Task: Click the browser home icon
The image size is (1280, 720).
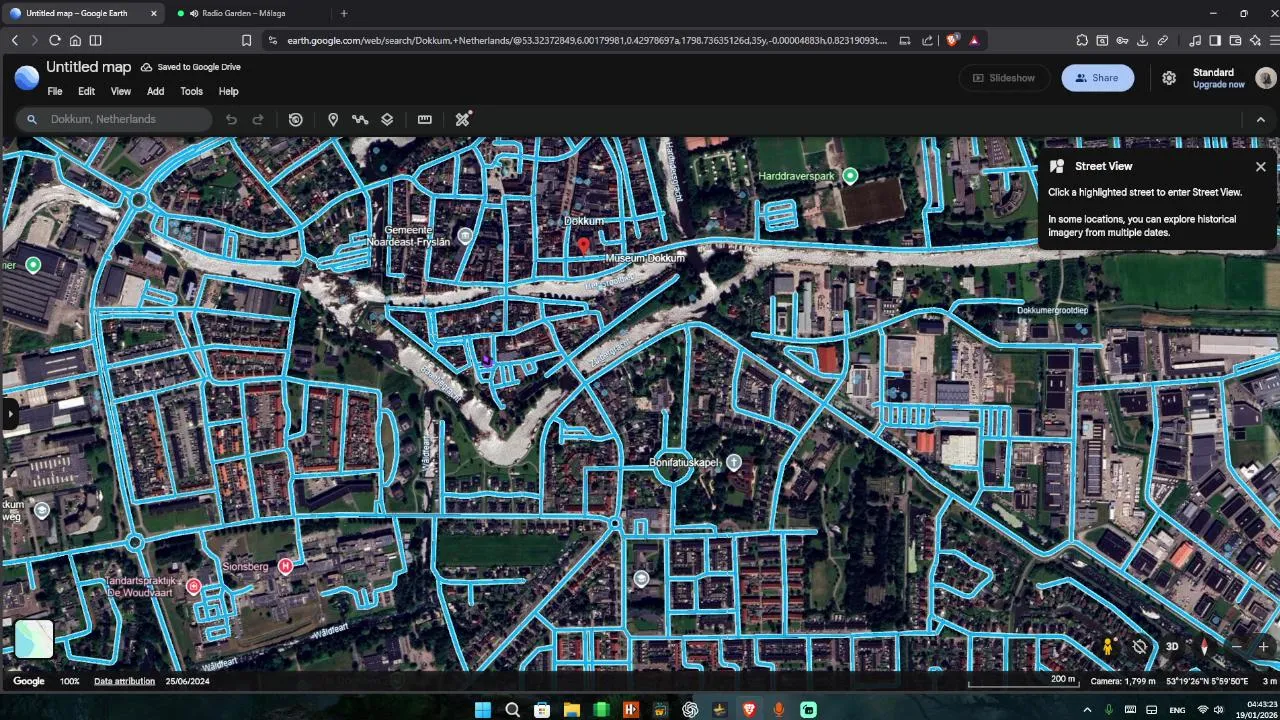Action: coord(75,40)
